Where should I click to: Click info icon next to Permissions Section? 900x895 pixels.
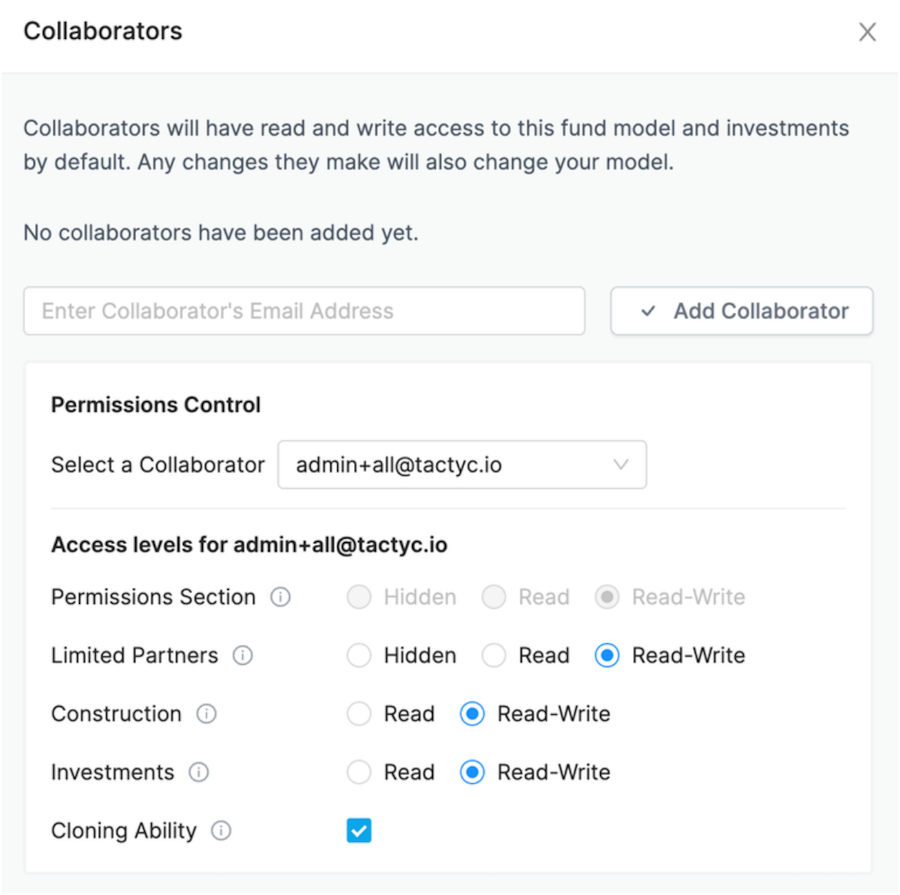pyautogui.click(x=280, y=597)
